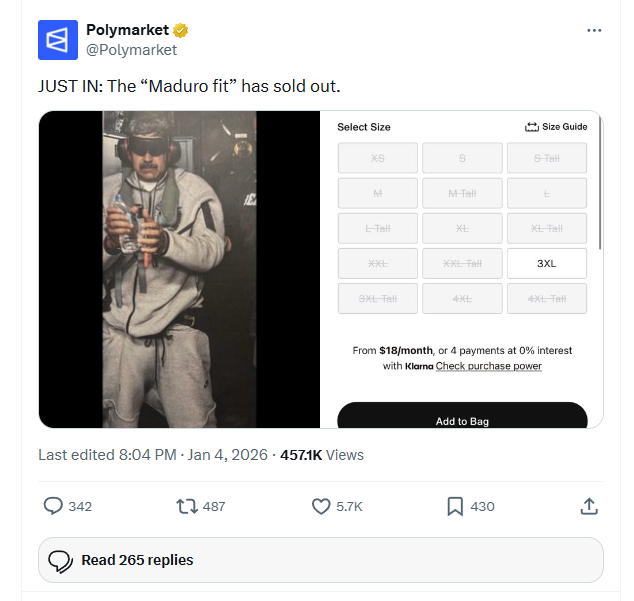
Task: Open the three-dot more options menu
Action: point(594,31)
